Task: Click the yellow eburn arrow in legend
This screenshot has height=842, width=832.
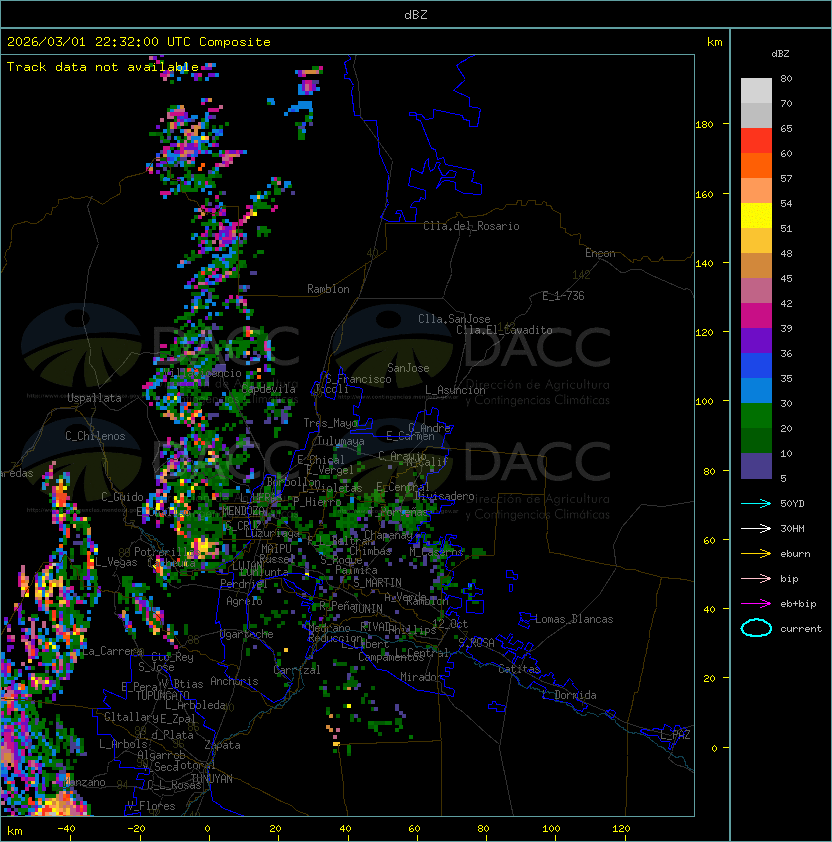Action: [x=756, y=553]
